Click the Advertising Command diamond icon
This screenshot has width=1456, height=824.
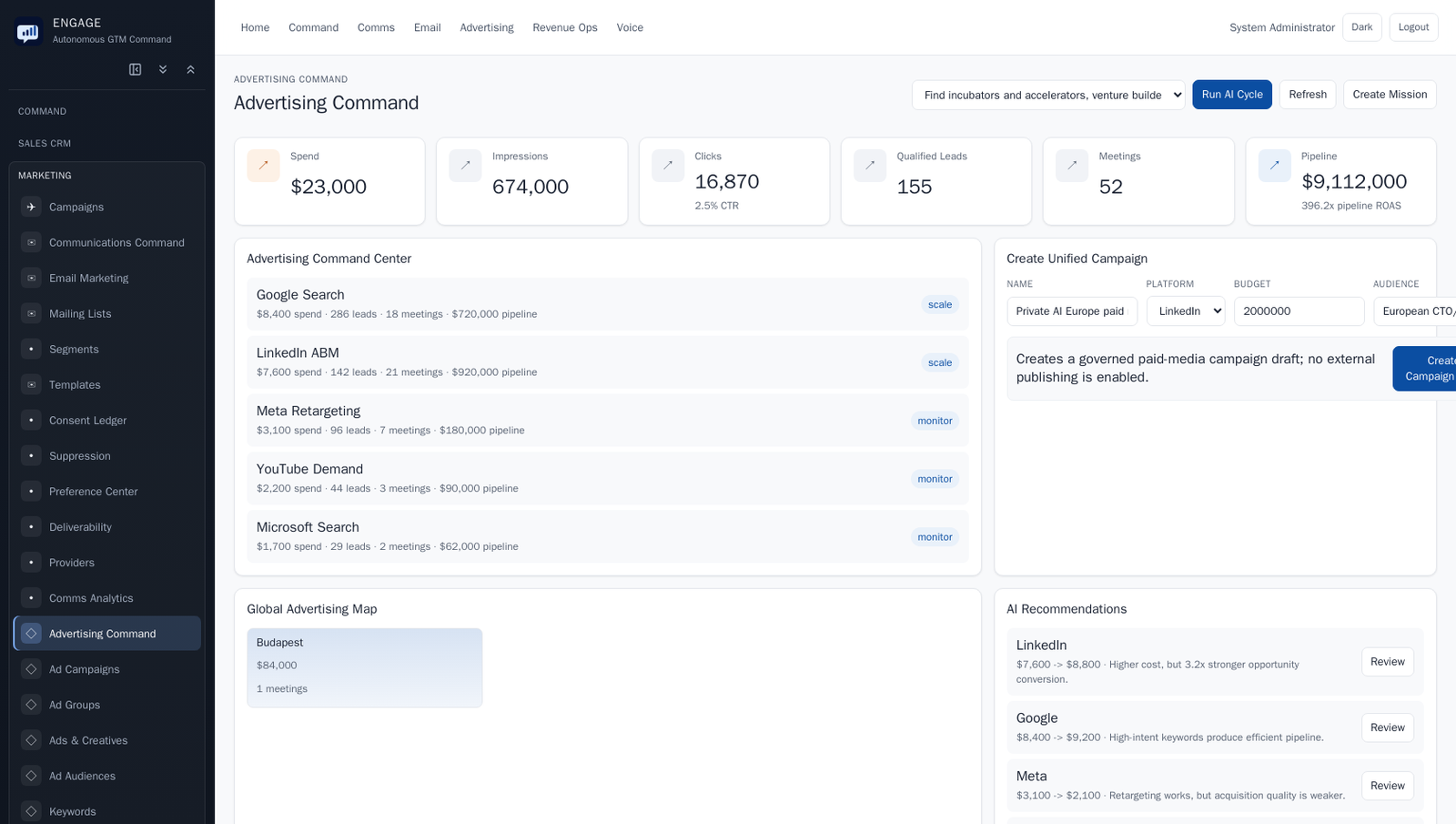(x=31, y=633)
